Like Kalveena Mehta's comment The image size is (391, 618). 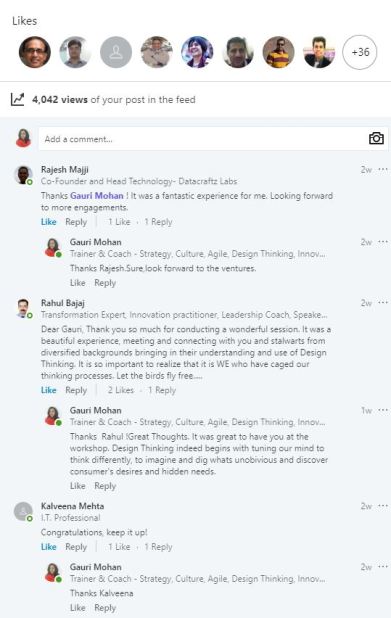(48, 547)
